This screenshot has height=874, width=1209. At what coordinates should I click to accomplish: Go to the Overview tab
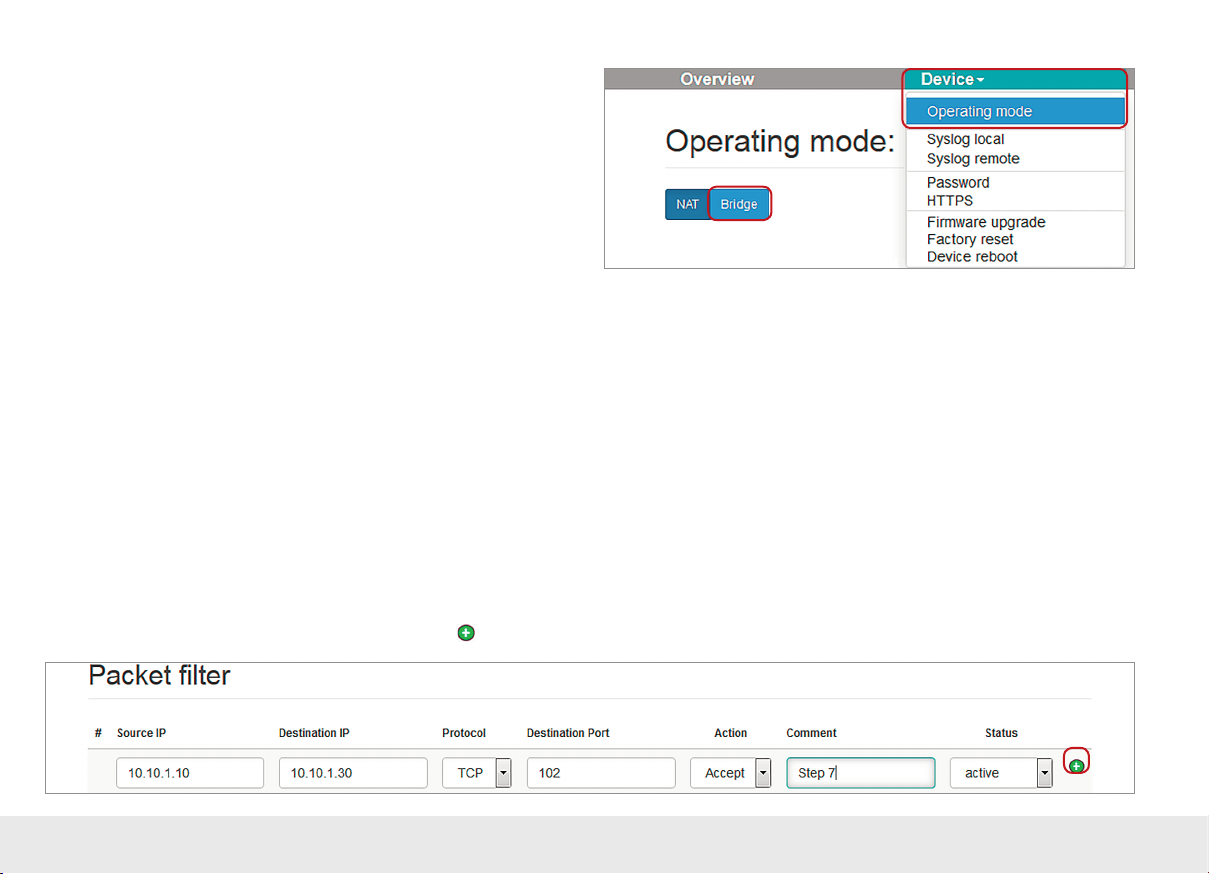(717, 80)
